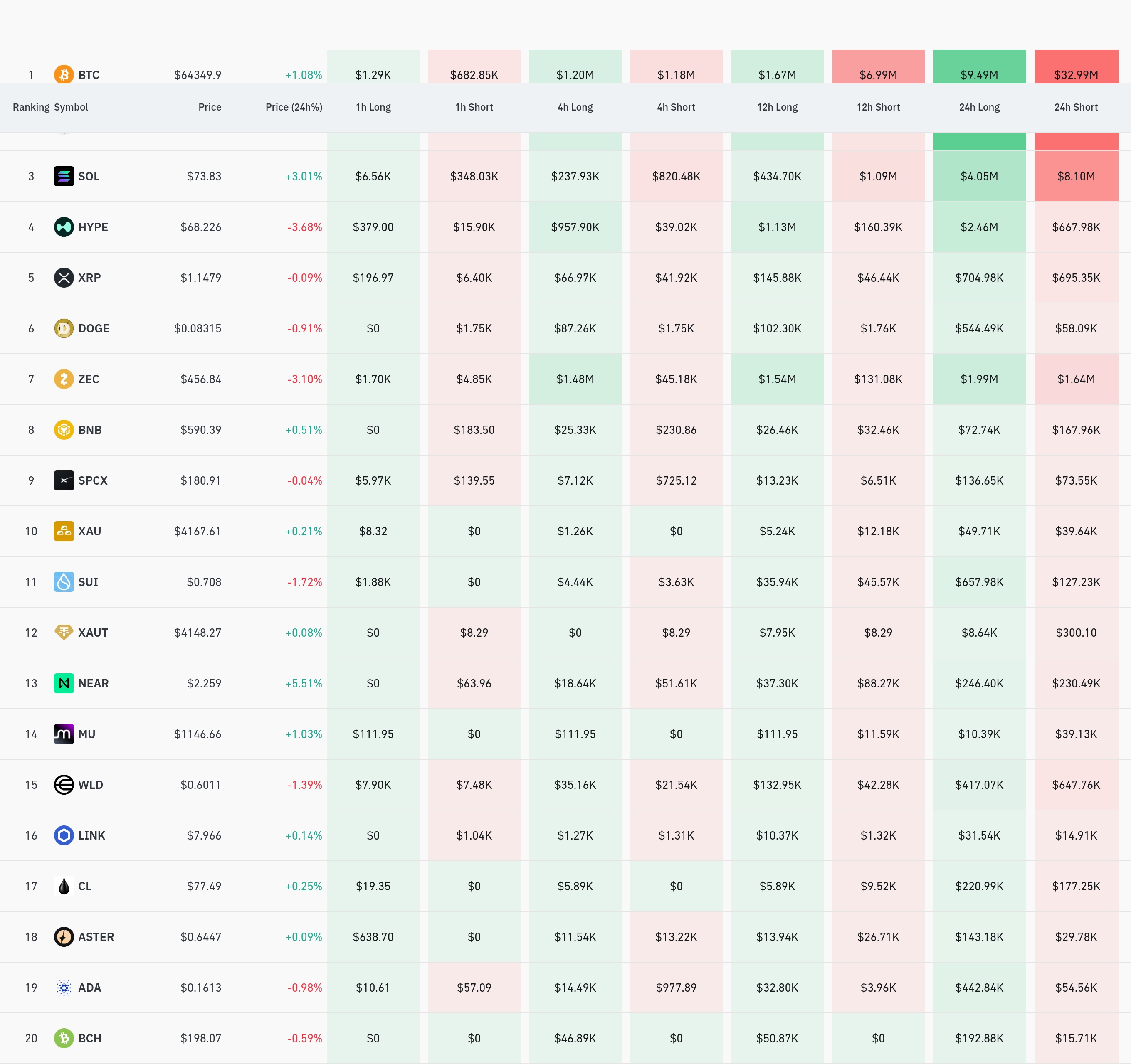The image size is (1131, 1064).
Task: Click the BTC coin icon
Action: pyautogui.click(x=64, y=74)
